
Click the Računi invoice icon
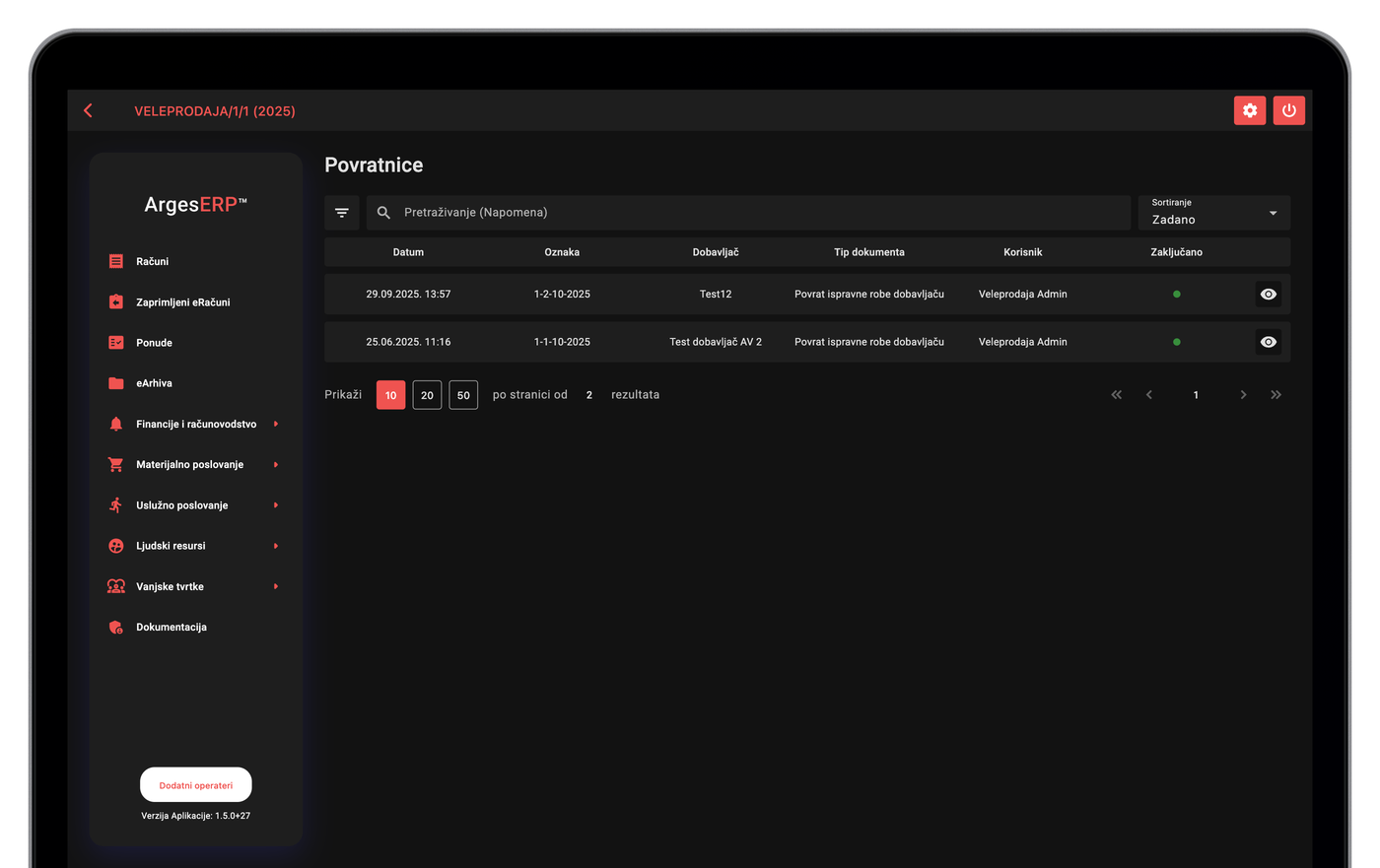pyautogui.click(x=116, y=261)
